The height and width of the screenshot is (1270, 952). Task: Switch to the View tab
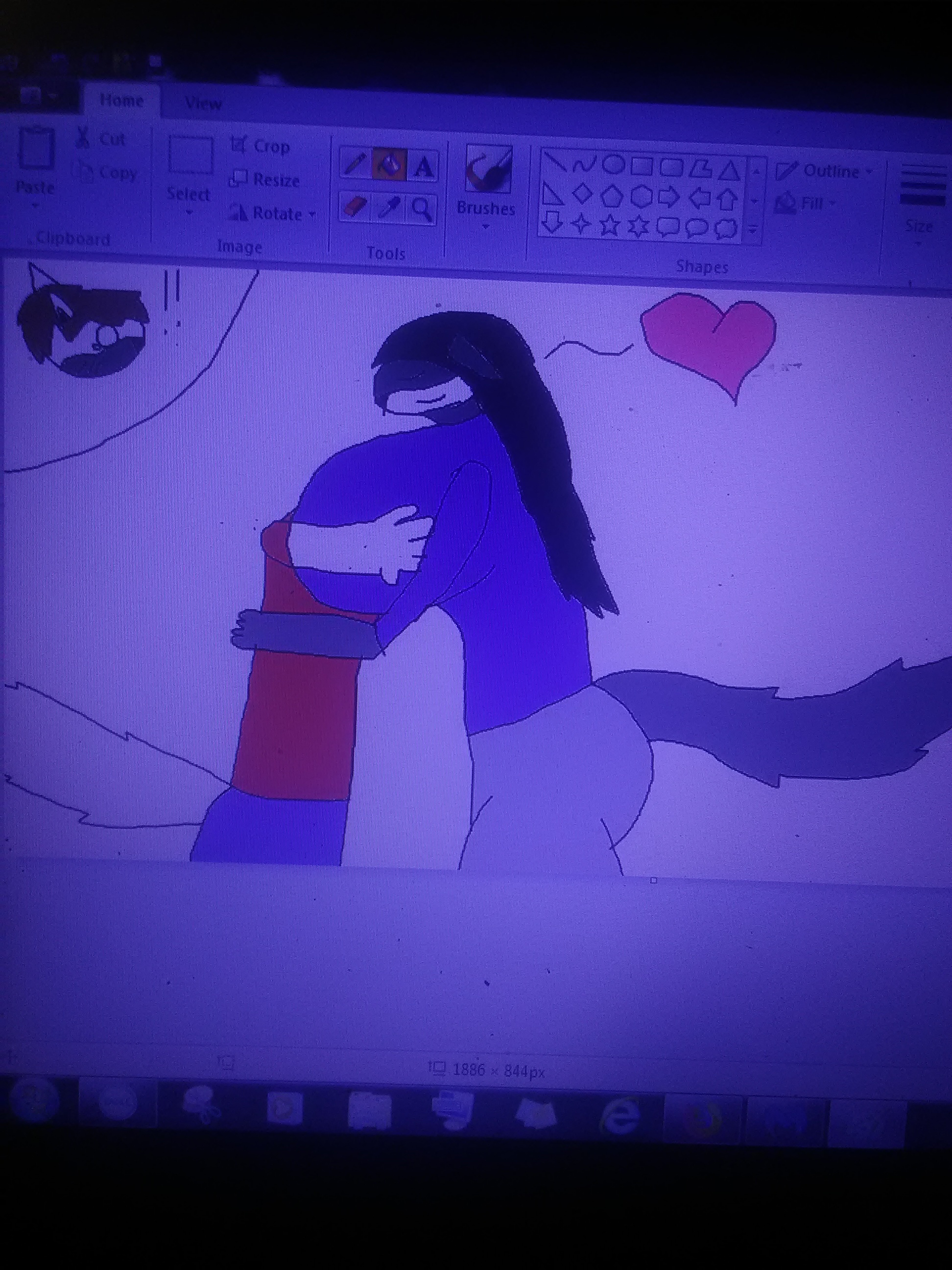point(203,103)
